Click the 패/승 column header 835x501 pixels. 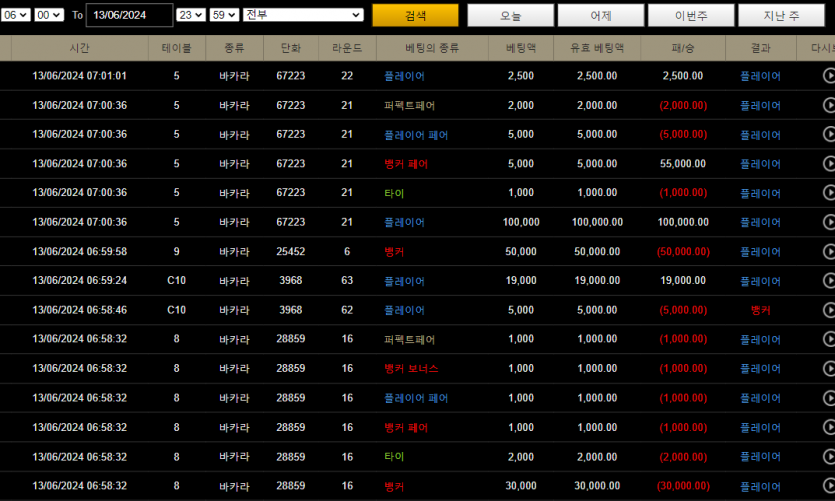[683, 48]
